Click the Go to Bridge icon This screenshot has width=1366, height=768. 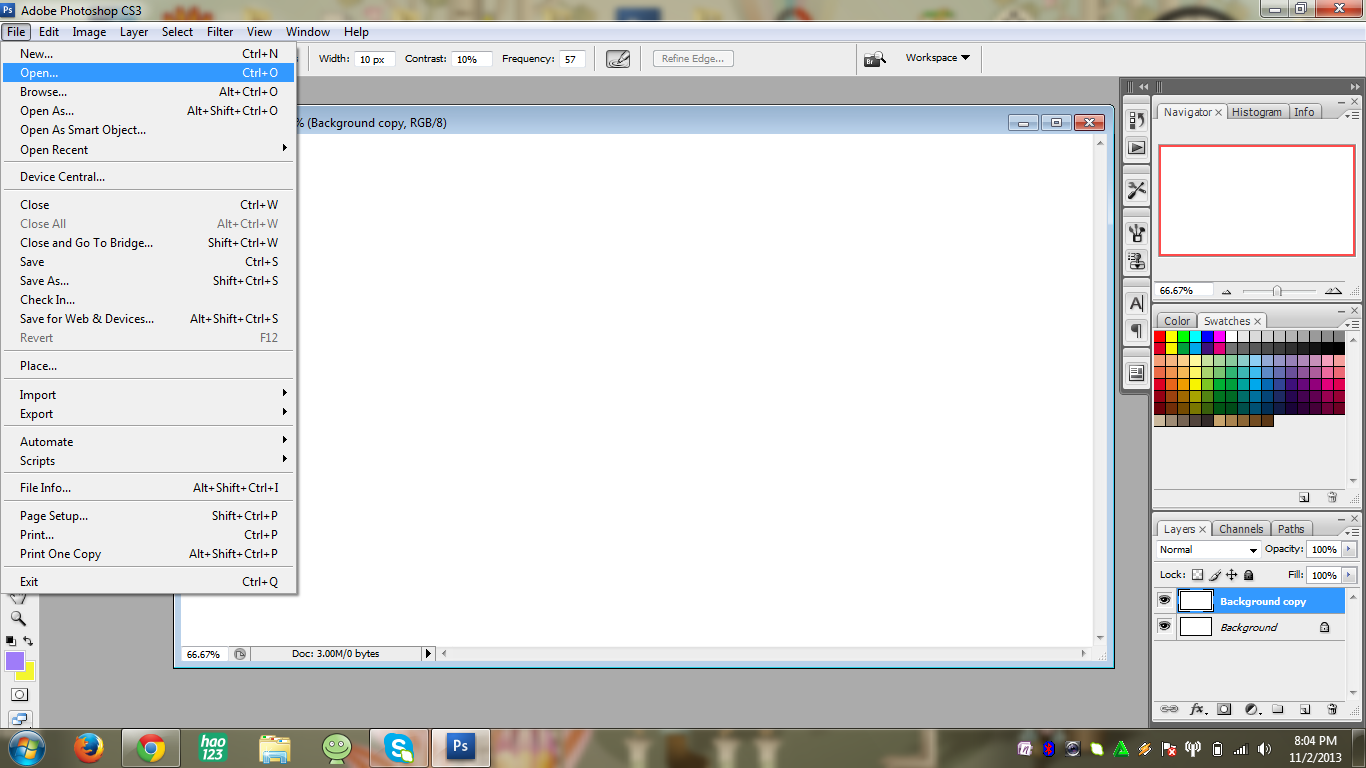click(x=875, y=59)
